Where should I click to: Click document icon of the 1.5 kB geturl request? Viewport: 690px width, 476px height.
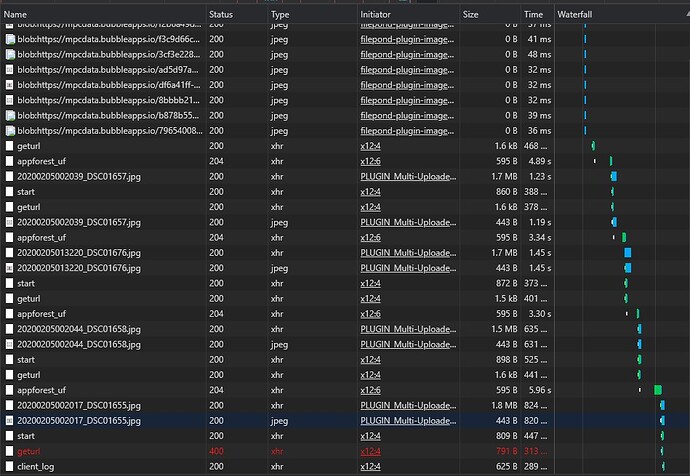(9, 298)
